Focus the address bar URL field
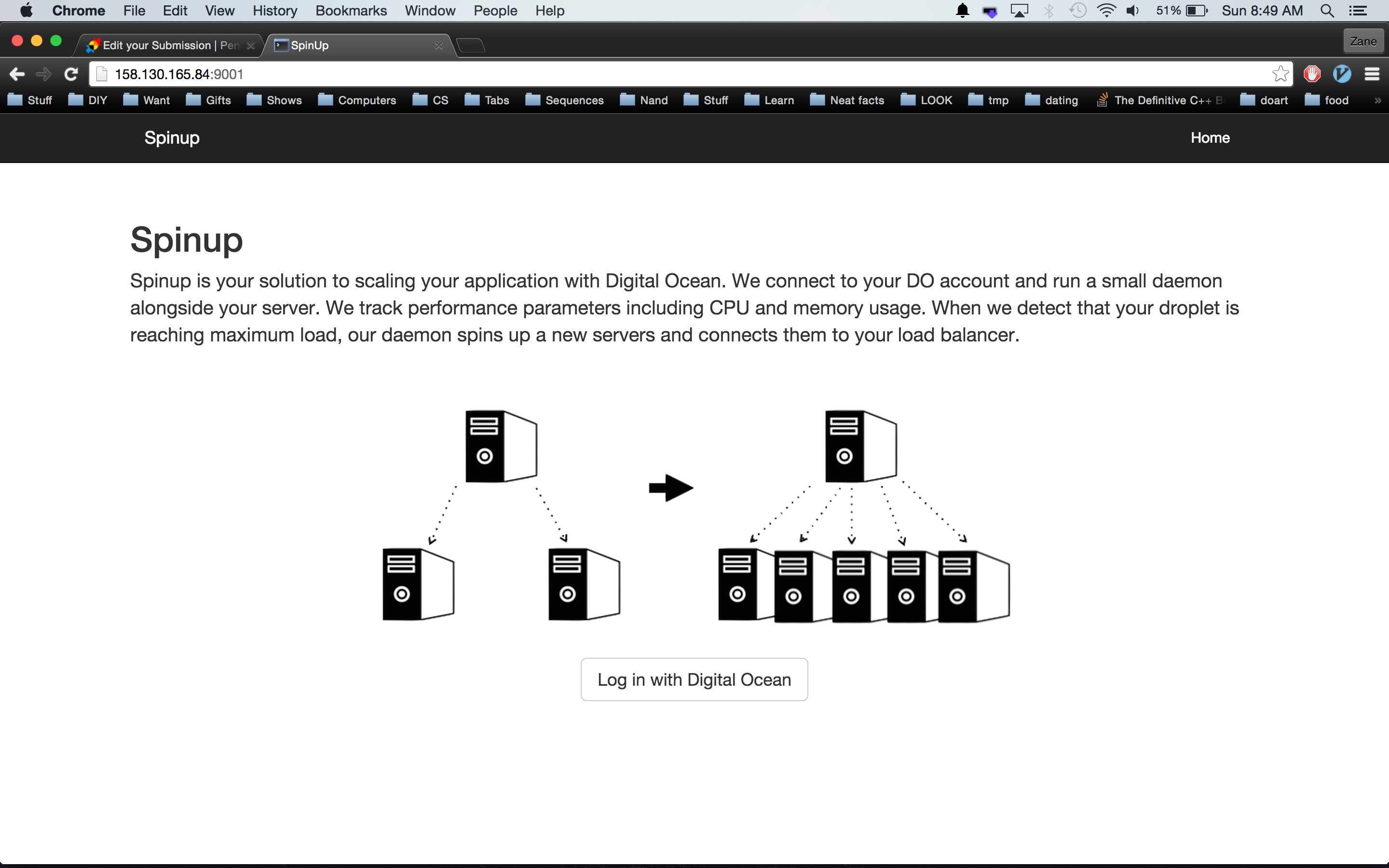1389x868 pixels. pyautogui.click(x=574, y=74)
